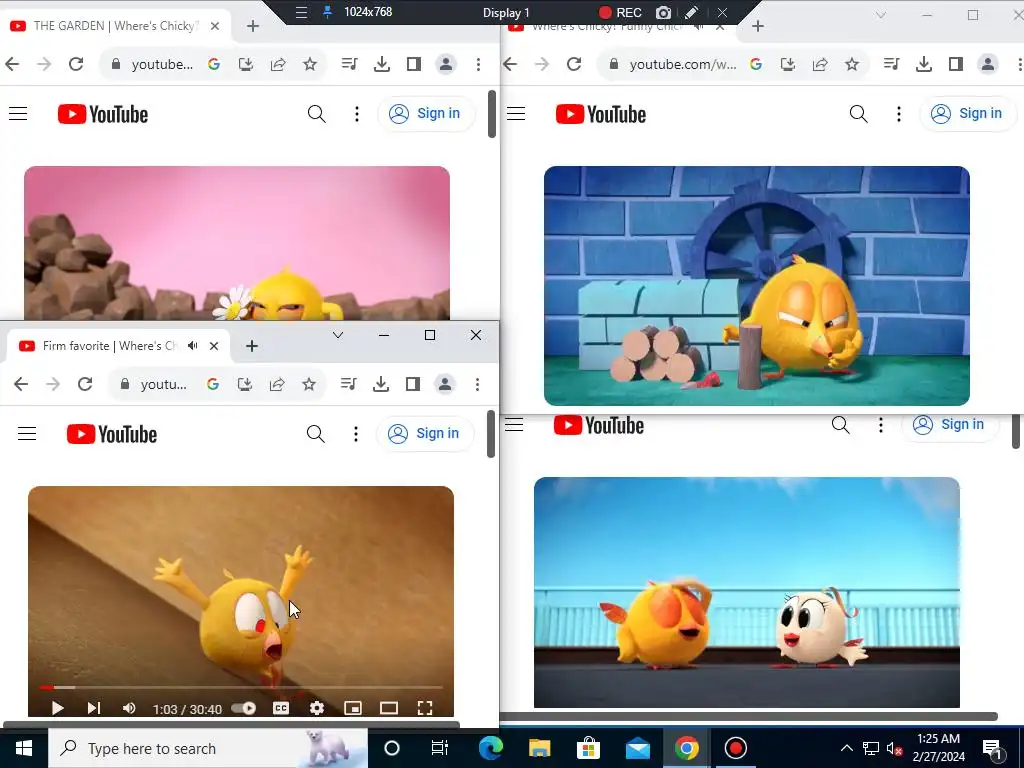Screen dimensions: 1024x768
Task: Open Microsoft Edge from taskbar
Action: tap(490, 748)
